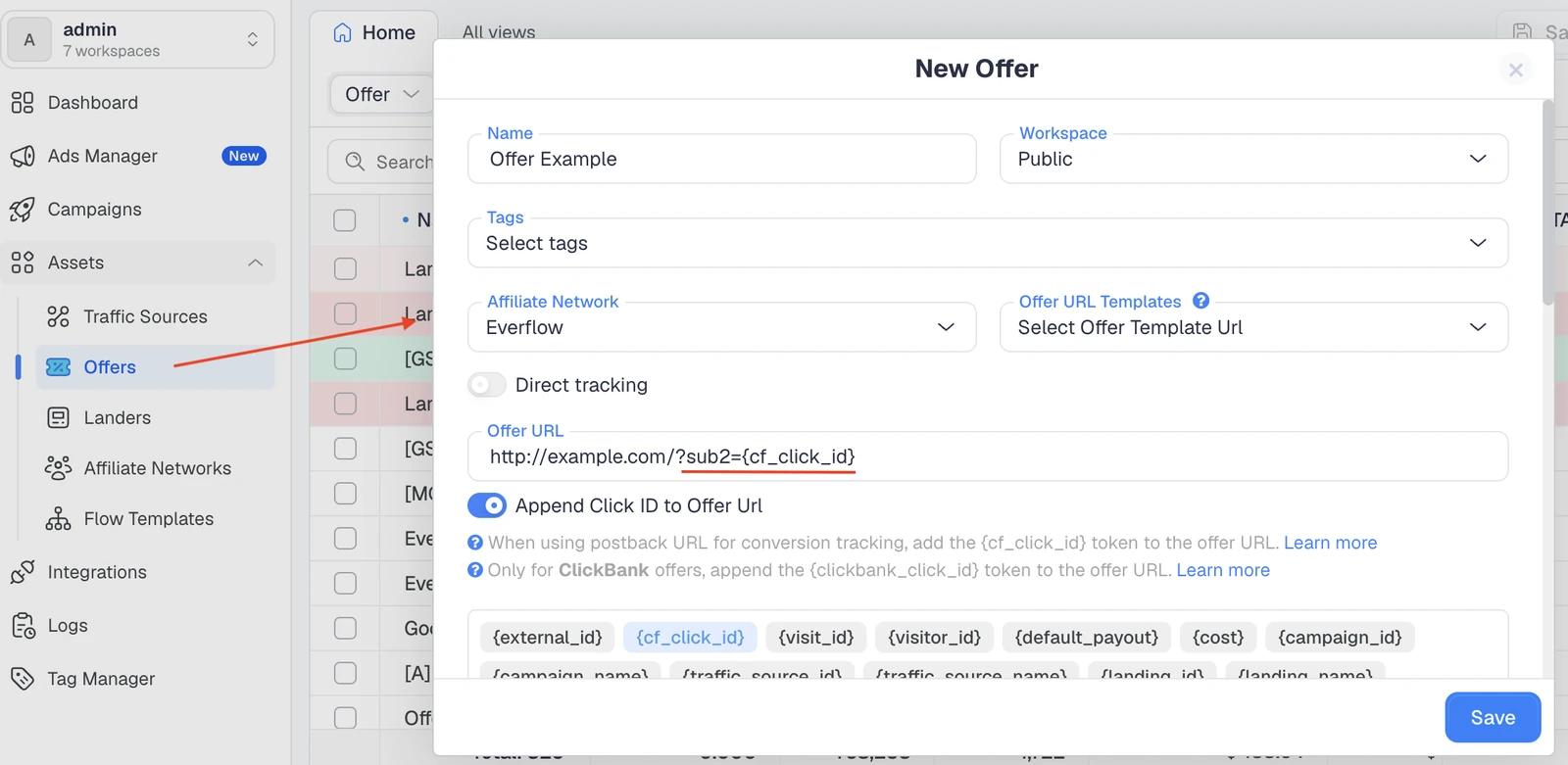
Task: Open the Dashboard grid icon
Action: coord(22,103)
